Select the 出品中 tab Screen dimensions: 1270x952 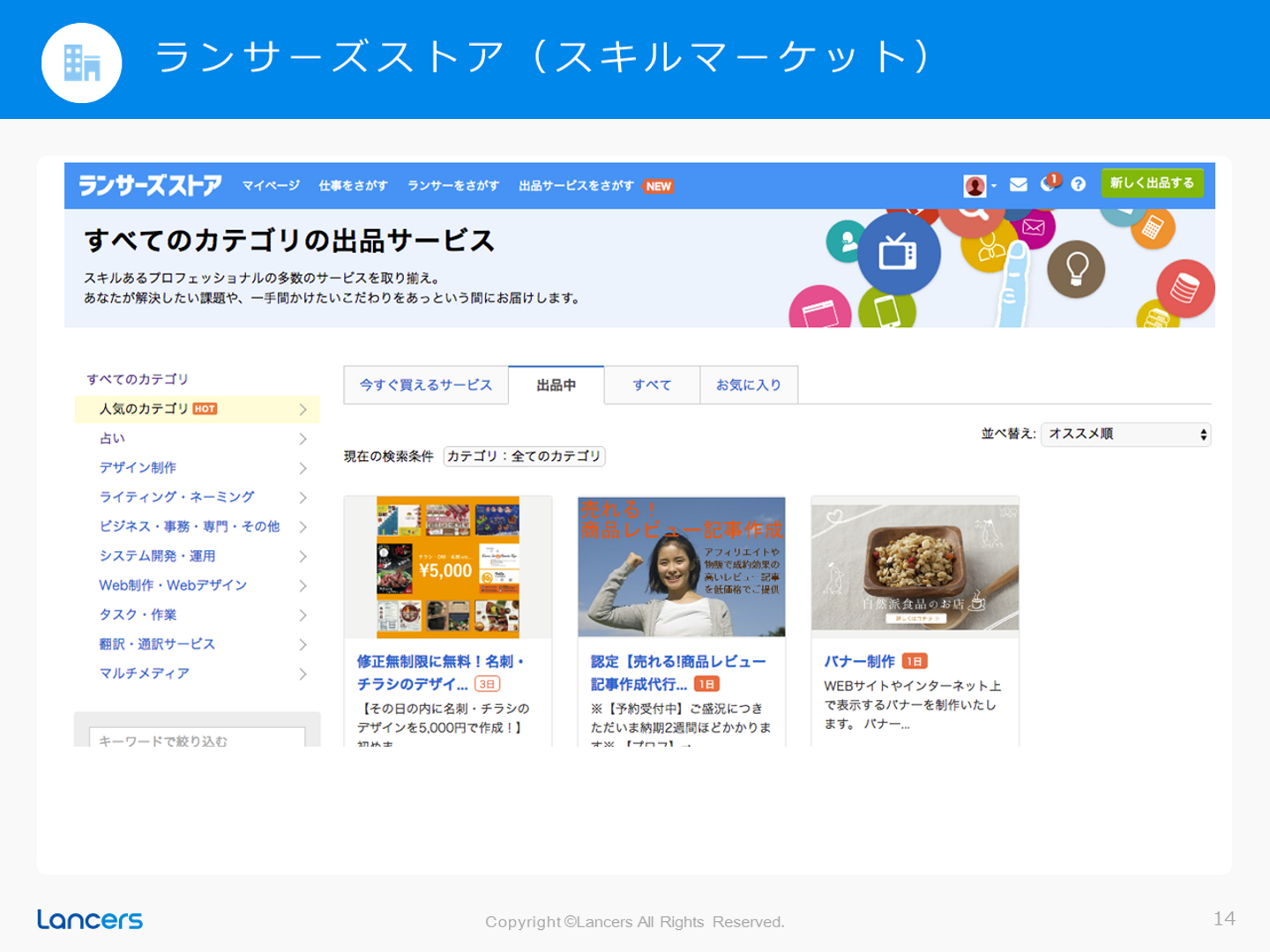[x=557, y=385]
